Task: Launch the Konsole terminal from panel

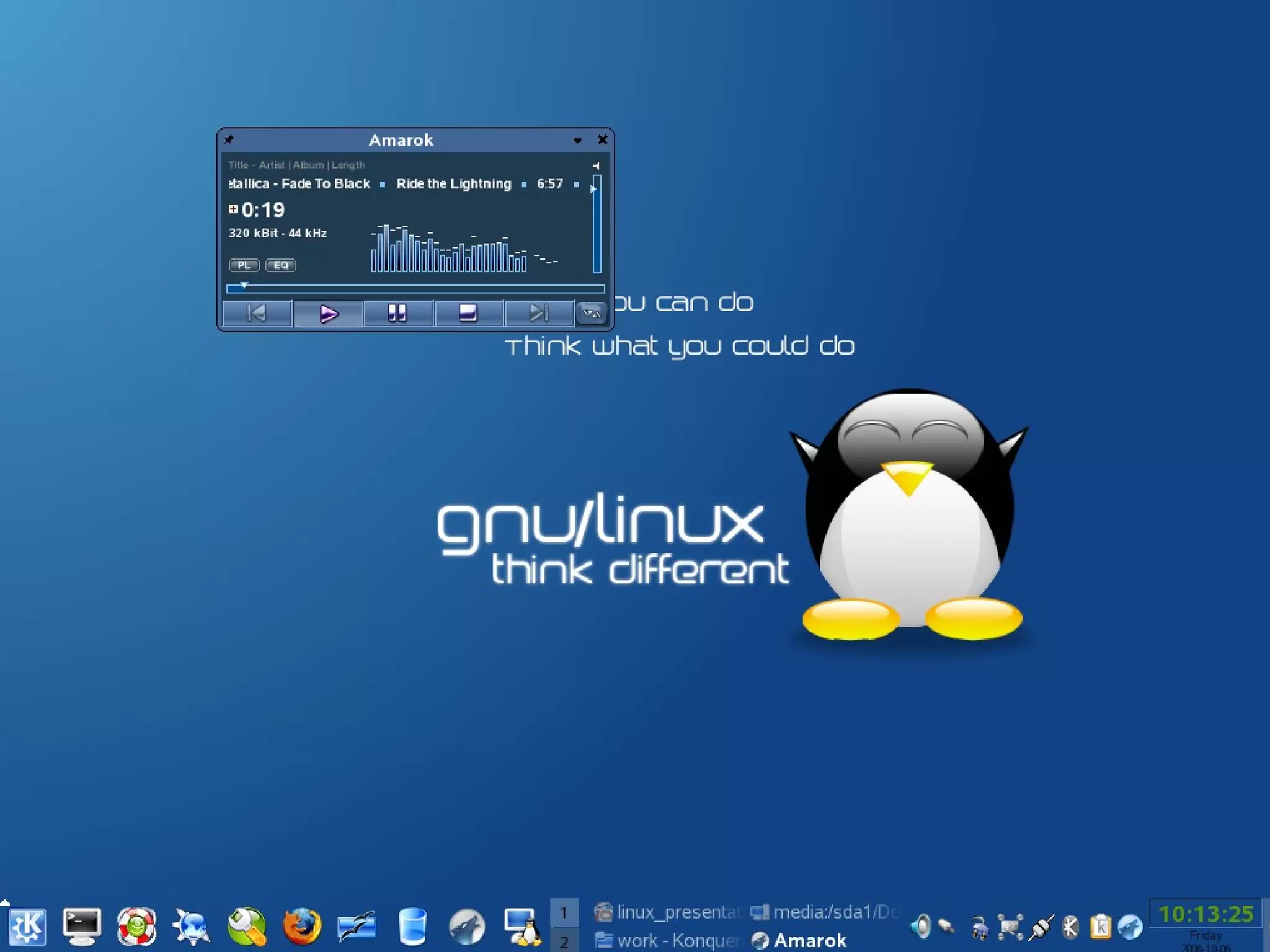Action: 82,927
